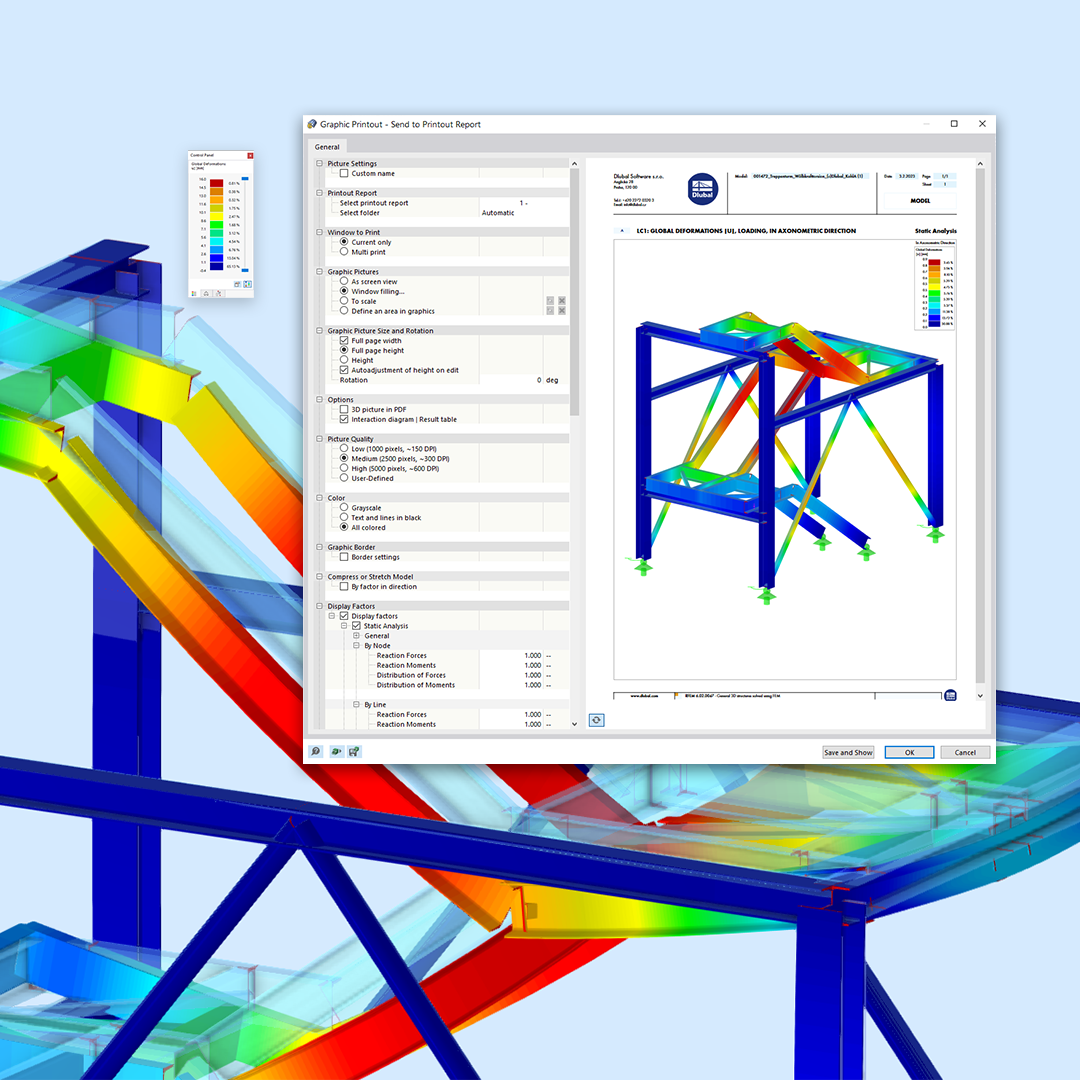Click the refresh preview icon below the report
This screenshot has height=1080, width=1080.
point(596,721)
